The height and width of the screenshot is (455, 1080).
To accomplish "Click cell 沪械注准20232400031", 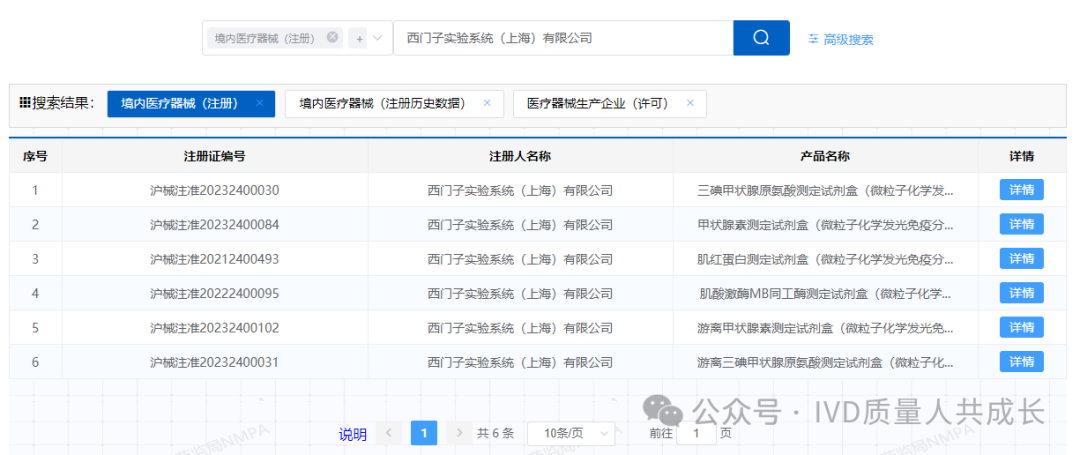I will [214, 363].
